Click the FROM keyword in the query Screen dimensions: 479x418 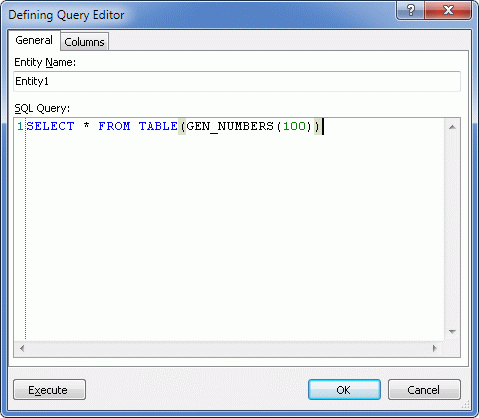(x=114, y=126)
